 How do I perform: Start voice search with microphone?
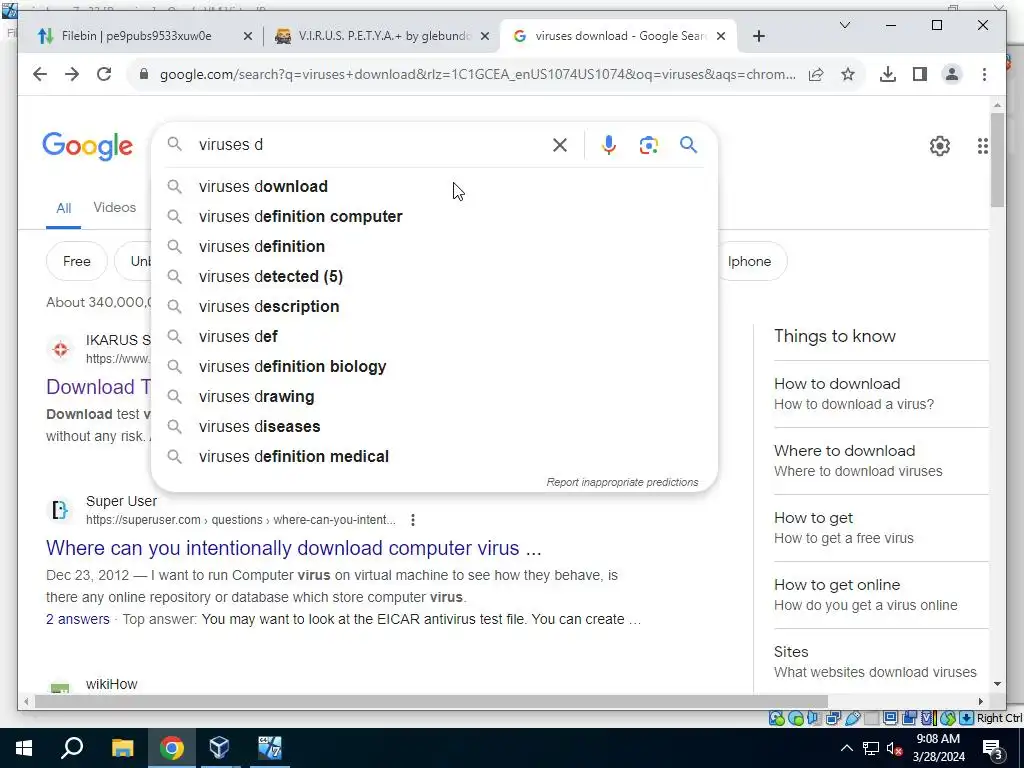[x=609, y=145]
